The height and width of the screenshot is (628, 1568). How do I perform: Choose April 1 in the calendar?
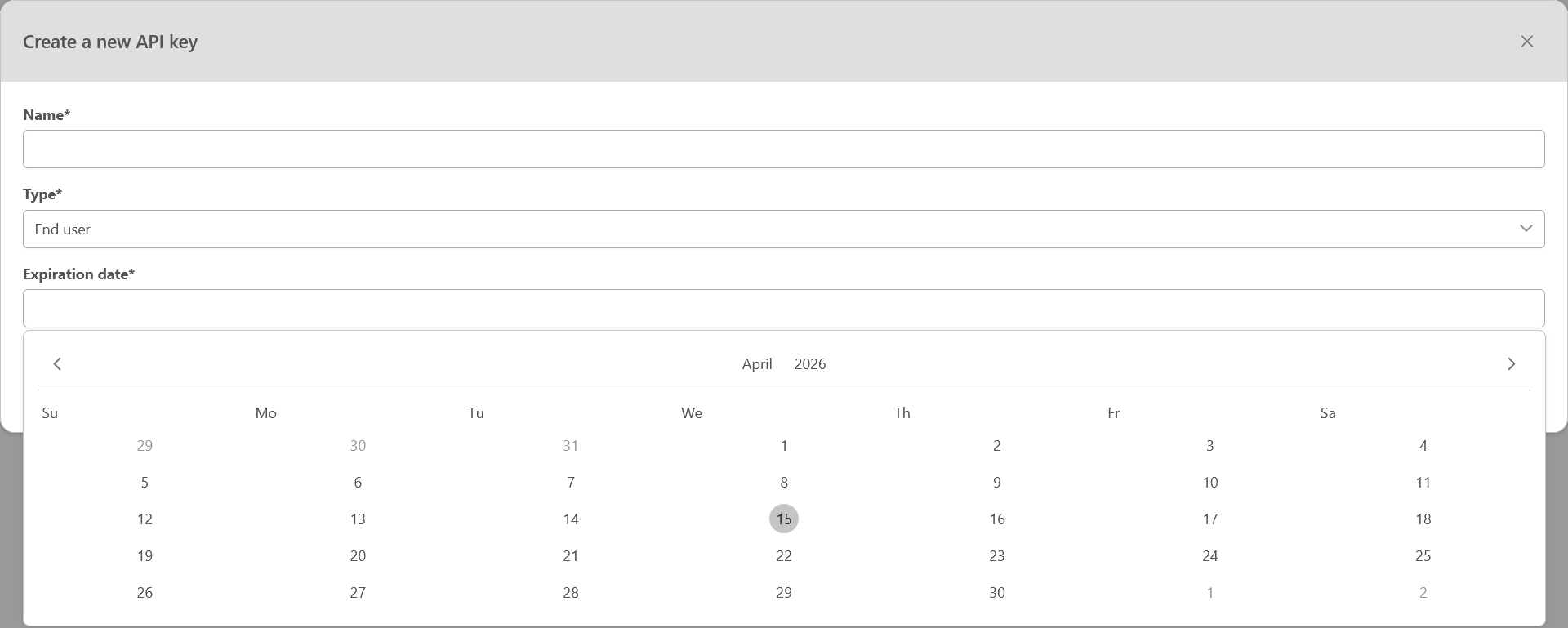pos(784,446)
